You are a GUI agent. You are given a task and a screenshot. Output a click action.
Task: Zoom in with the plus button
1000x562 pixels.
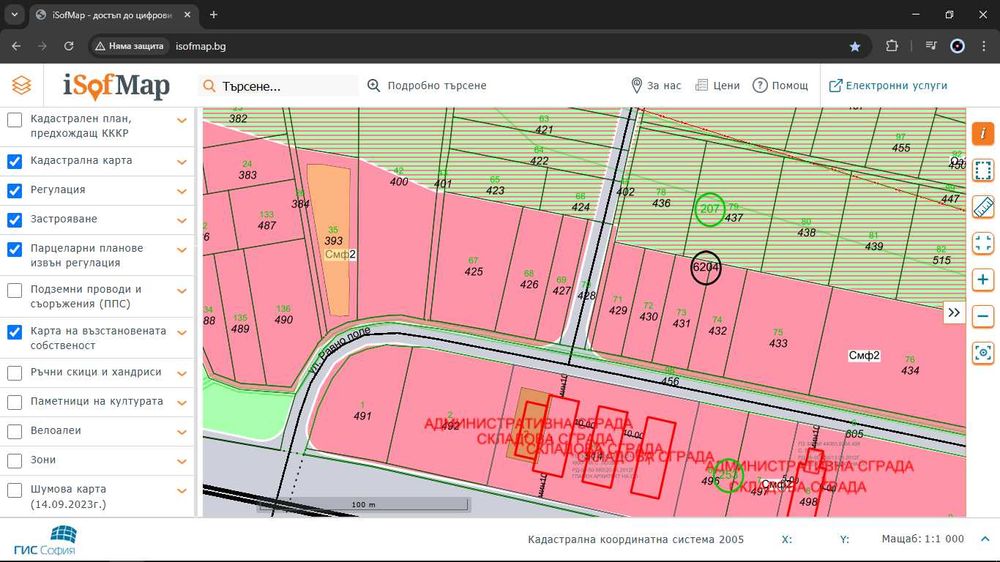[x=983, y=279]
